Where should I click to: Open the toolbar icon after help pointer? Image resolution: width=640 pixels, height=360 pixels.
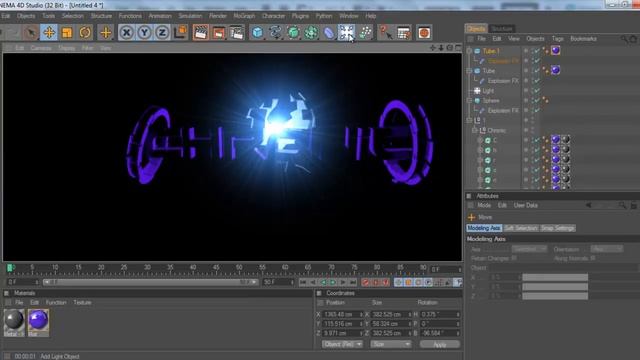tap(403, 33)
